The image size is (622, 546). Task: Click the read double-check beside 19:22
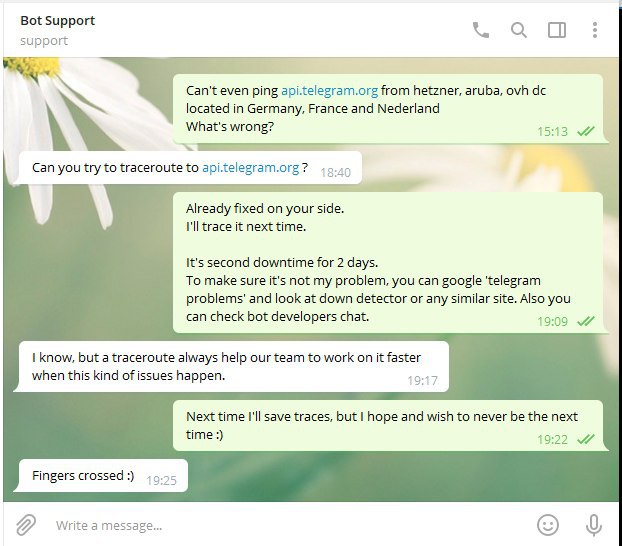pyautogui.click(x=586, y=439)
